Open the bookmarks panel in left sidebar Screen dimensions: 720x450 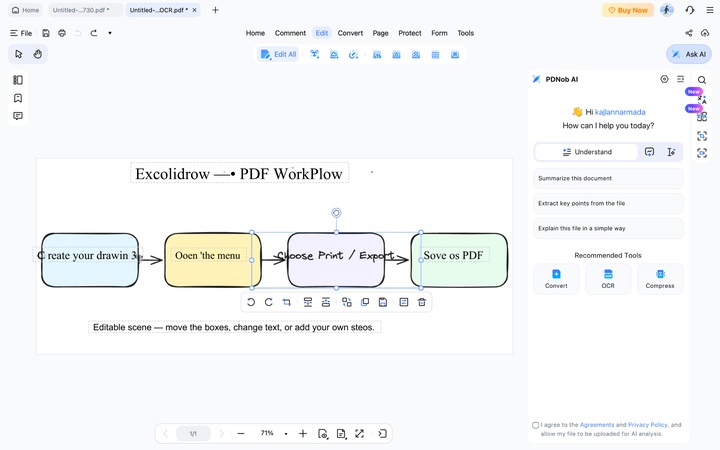point(18,98)
